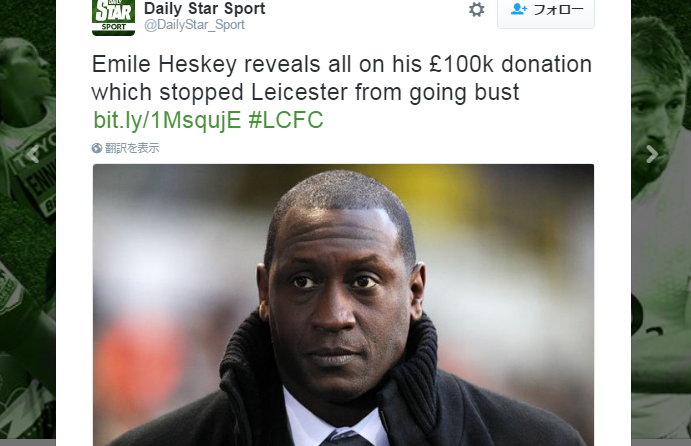
Task: Go to next tweet with right arrow
Action: [652, 154]
